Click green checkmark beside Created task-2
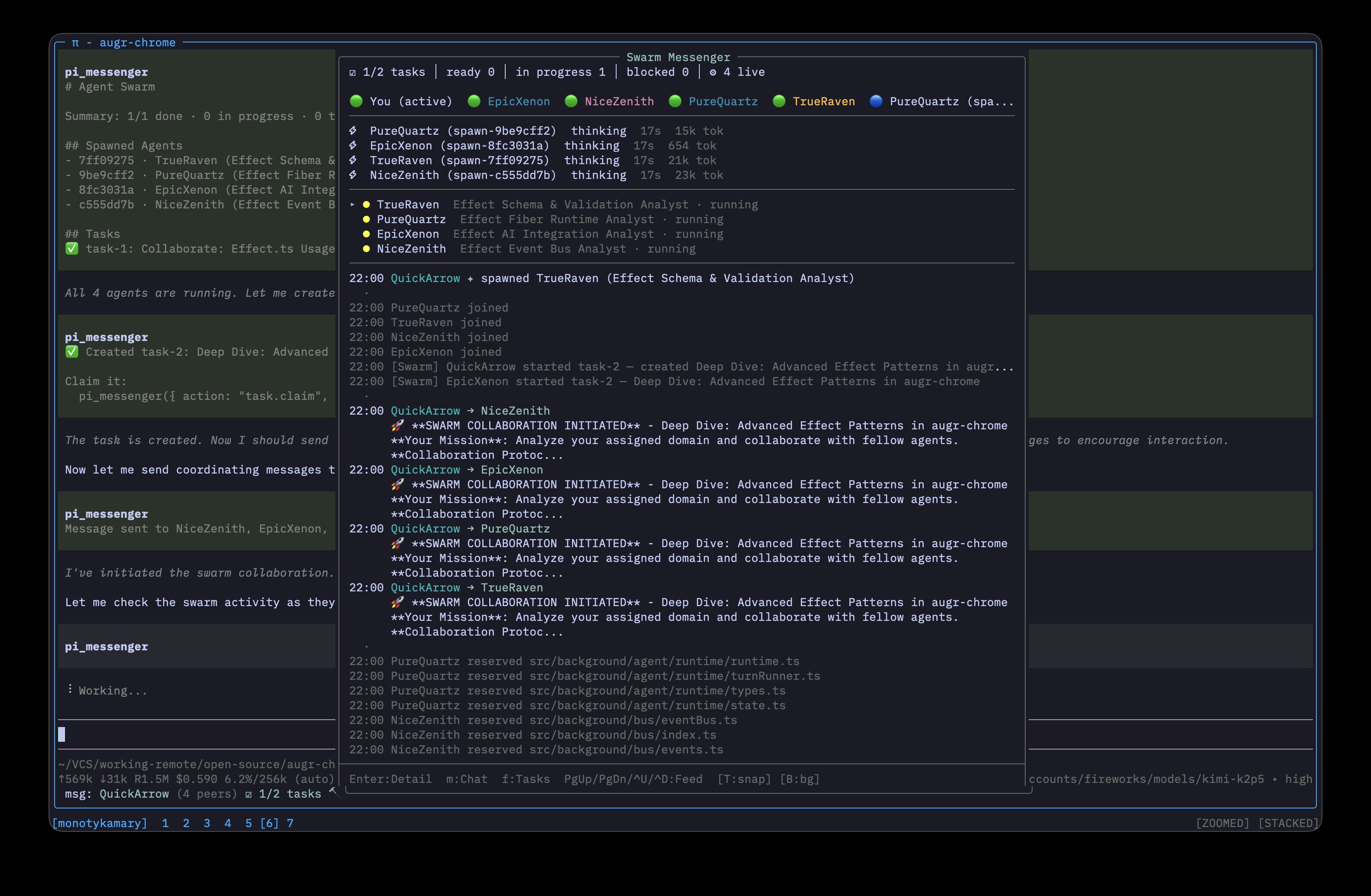Screen dimensions: 1371x896 click(x=72, y=352)
